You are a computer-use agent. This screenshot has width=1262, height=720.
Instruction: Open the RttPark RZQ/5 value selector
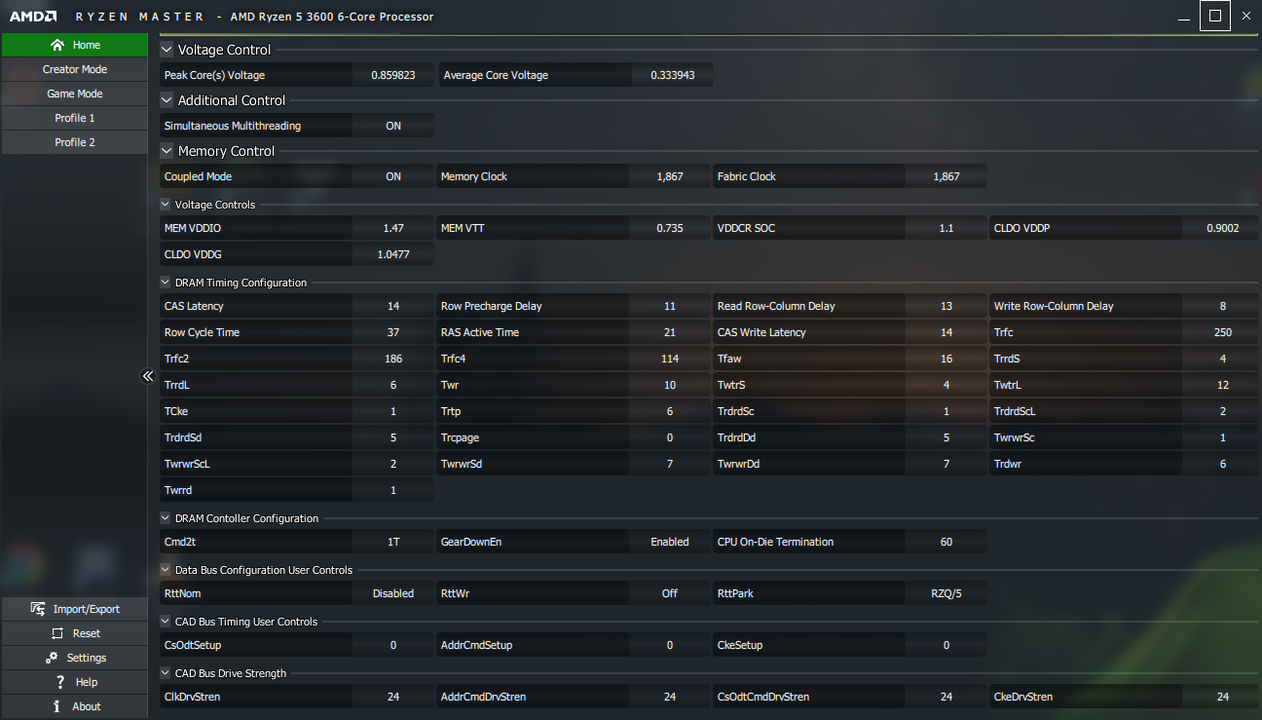pyautogui.click(x=946, y=594)
